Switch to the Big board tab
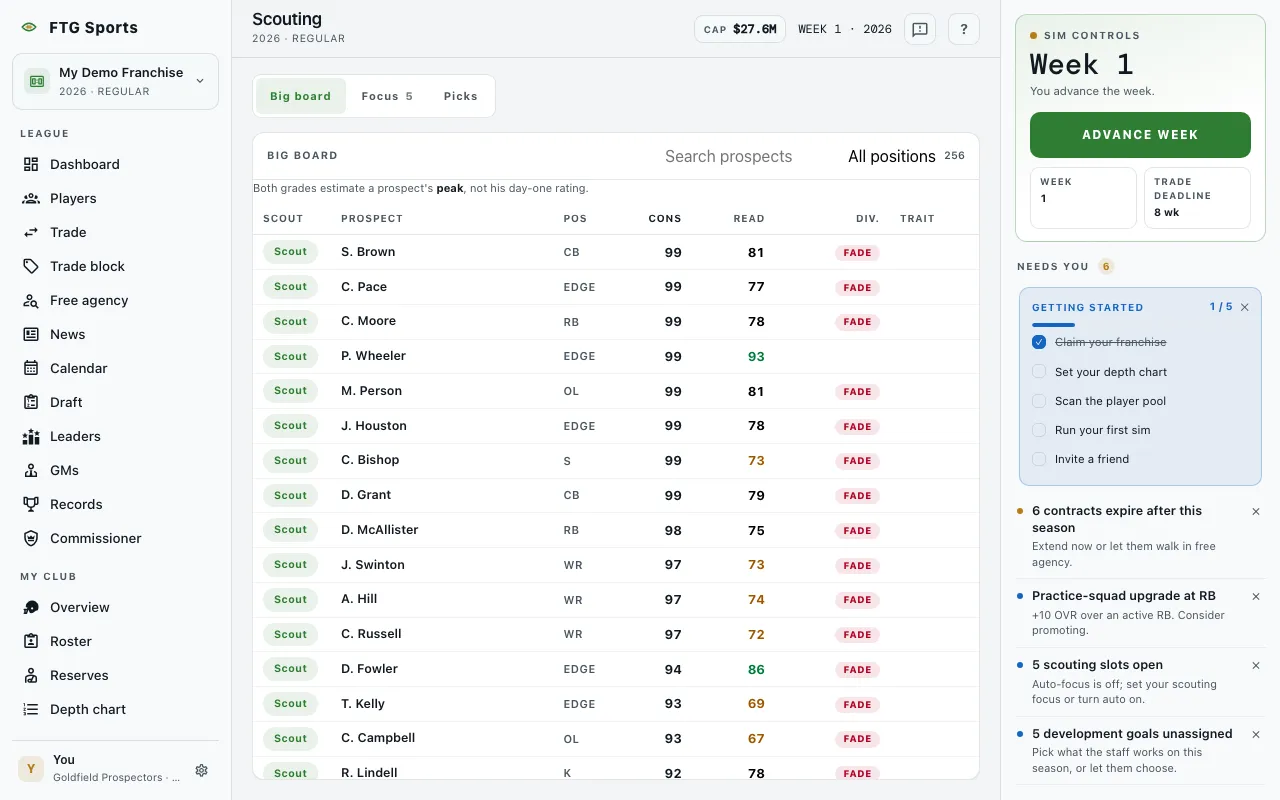The image size is (1280, 800). click(300, 96)
